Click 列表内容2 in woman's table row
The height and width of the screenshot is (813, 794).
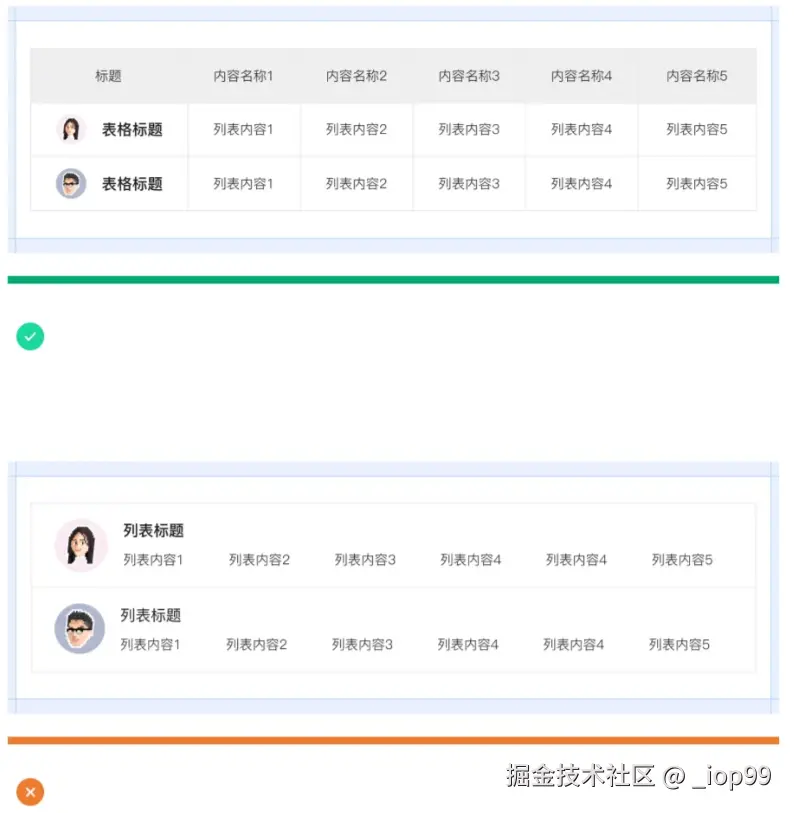(356, 129)
